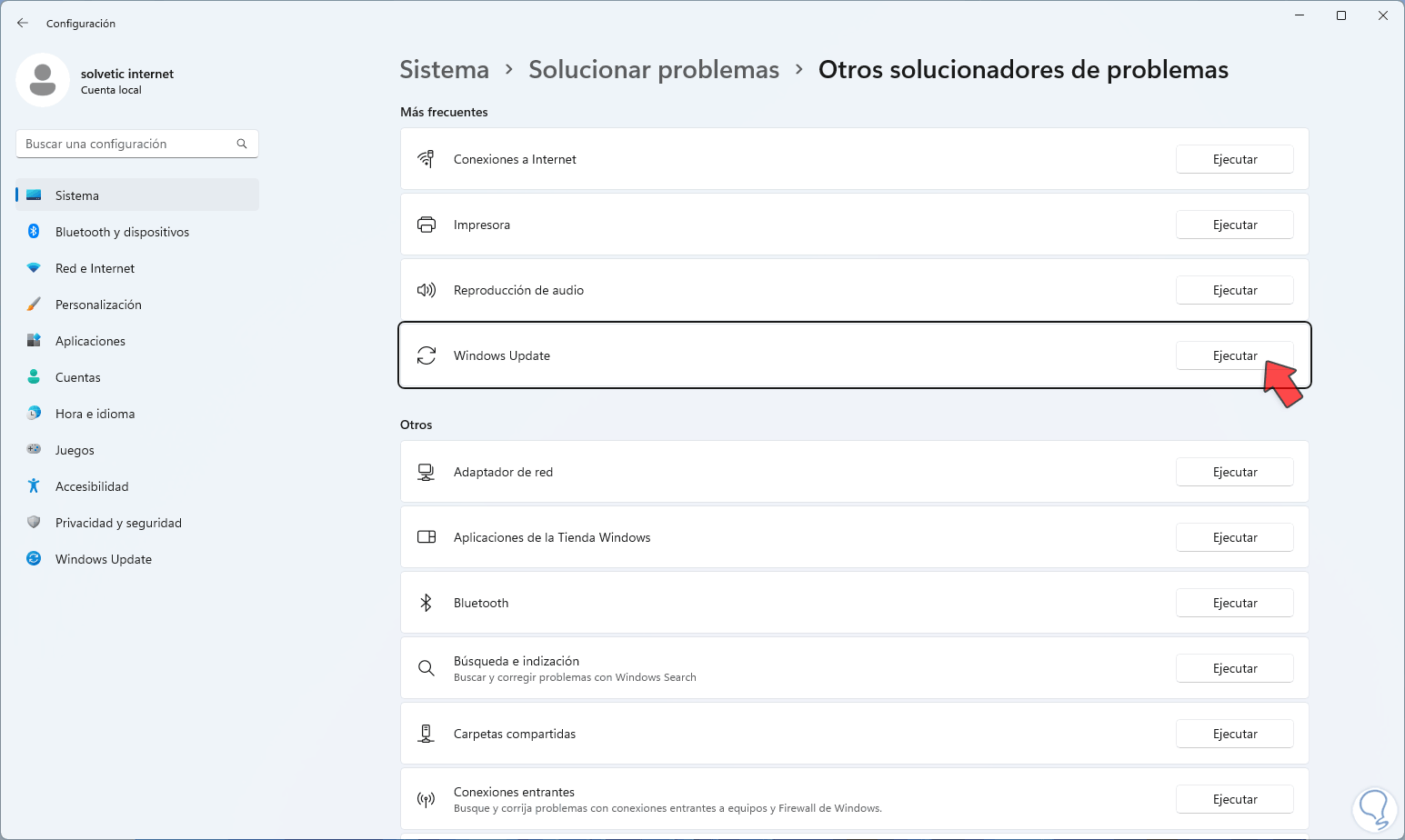Open Red e Internet section

[x=95, y=268]
